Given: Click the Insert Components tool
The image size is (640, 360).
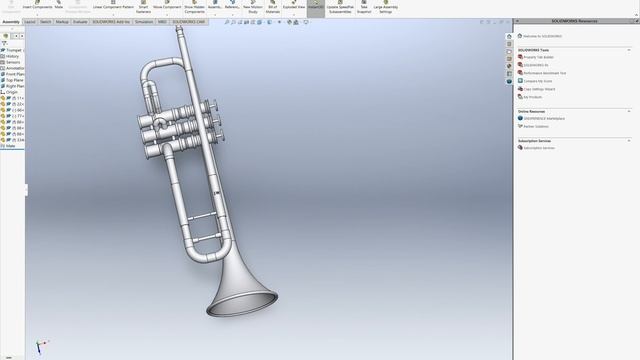Looking at the screenshot, I should pyautogui.click(x=37, y=5).
